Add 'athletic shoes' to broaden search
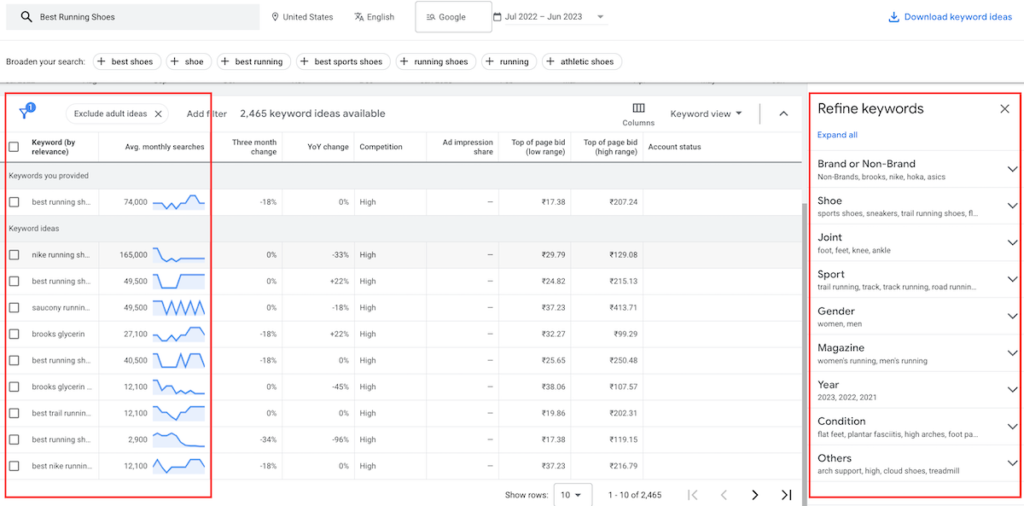 coord(582,61)
